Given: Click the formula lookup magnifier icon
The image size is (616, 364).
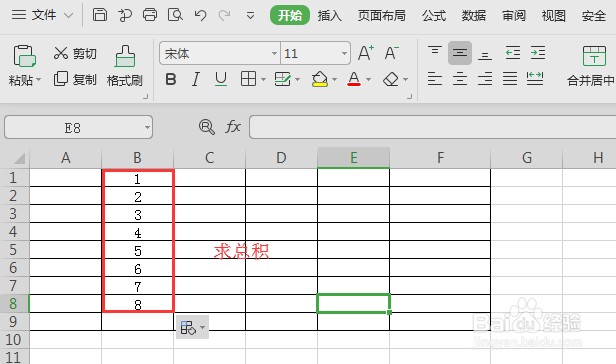Looking at the screenshot, I should (x=207, y=127).
